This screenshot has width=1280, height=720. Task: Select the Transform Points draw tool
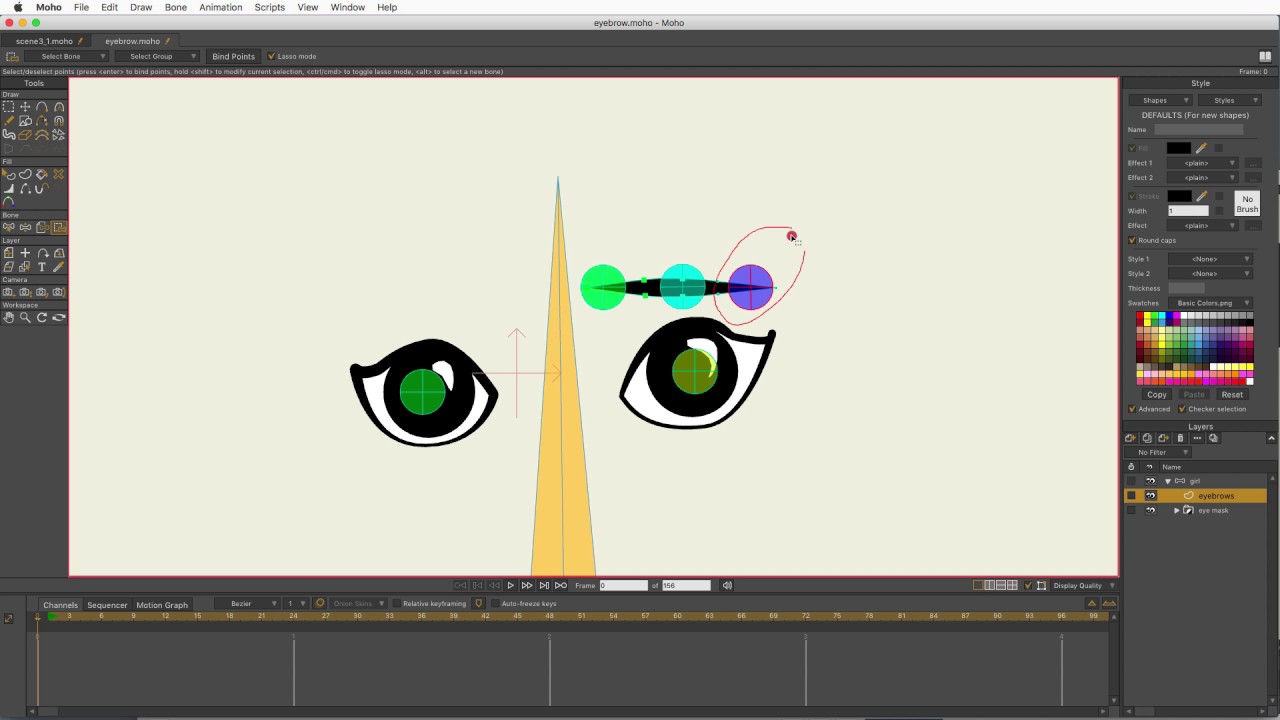[25, 106]
